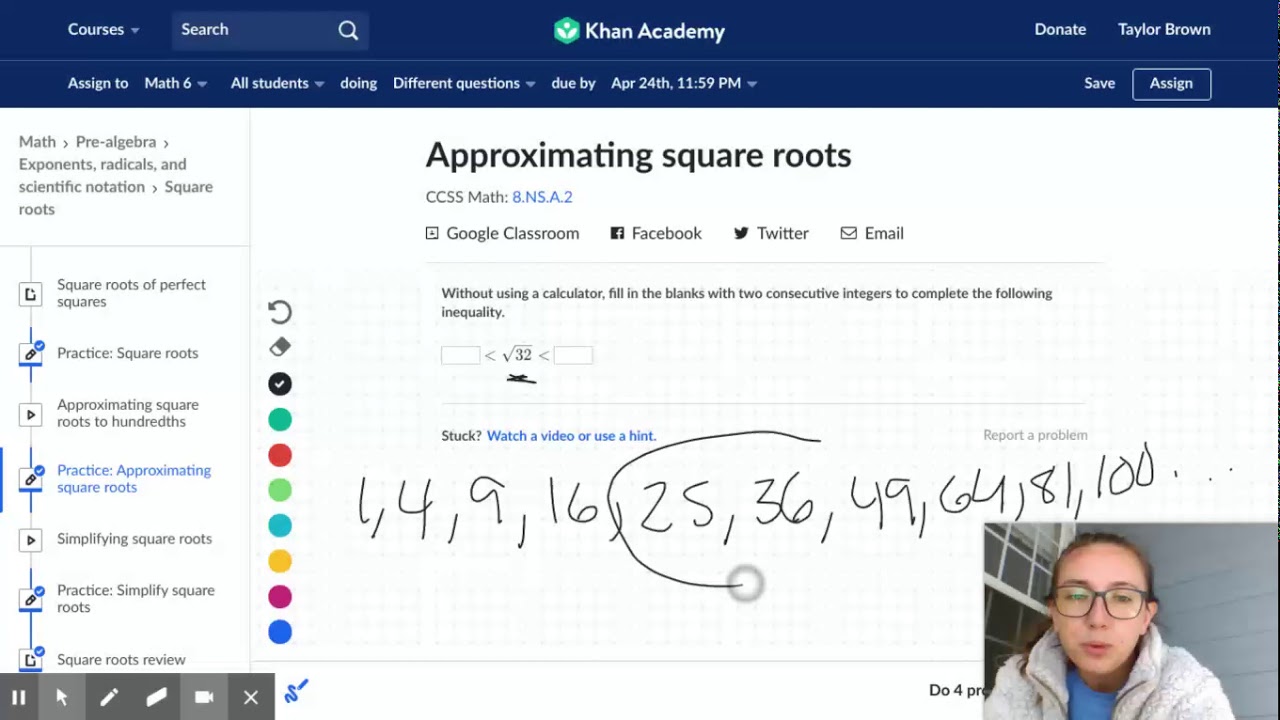Select the eraser tool in scratchpad
Screen dimensions: 1280x720
point(280,347)
